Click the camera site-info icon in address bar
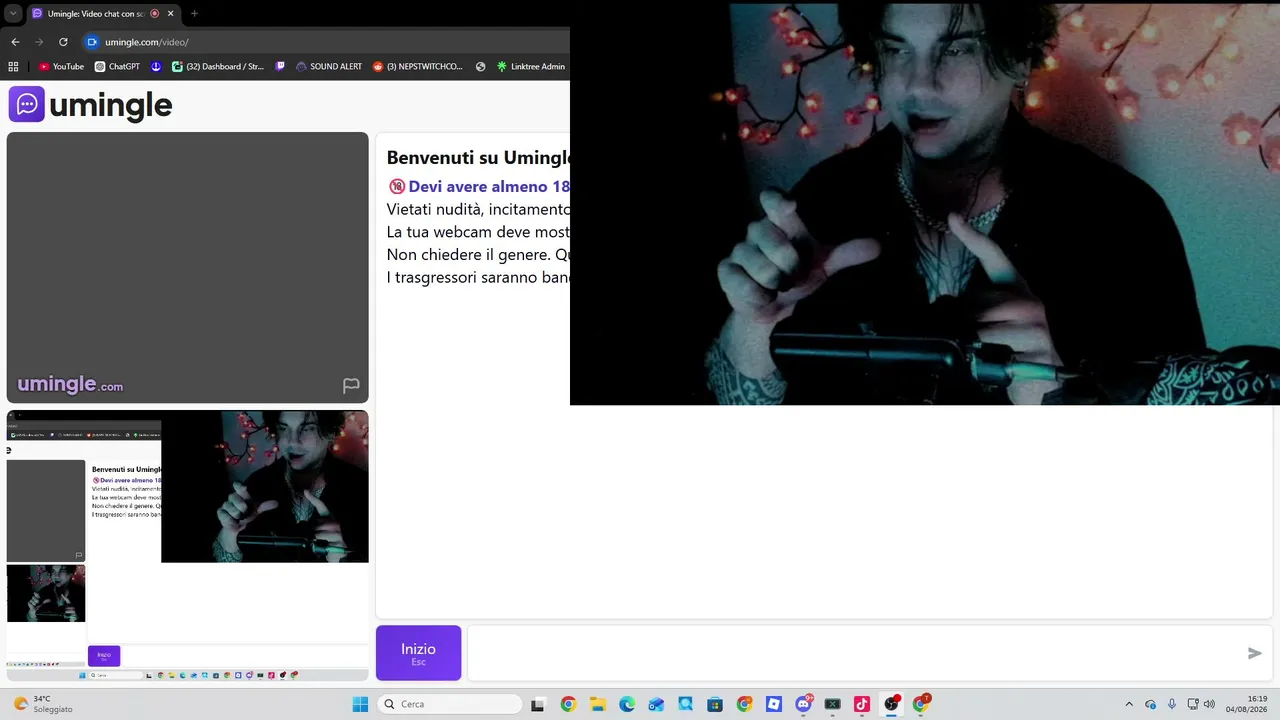The width and height of the screenshot is (1280, 720). coord(92,42)
